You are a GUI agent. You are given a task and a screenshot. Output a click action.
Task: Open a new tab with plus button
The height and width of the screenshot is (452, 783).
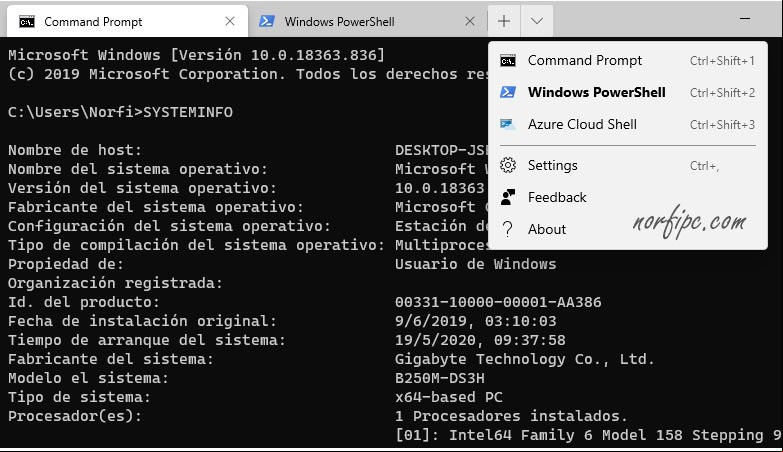coord(504,21)
